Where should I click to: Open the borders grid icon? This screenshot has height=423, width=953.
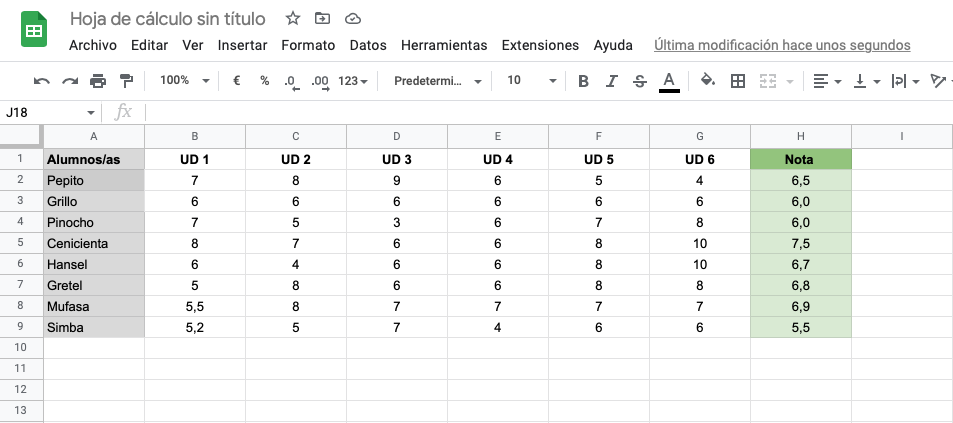737,81
